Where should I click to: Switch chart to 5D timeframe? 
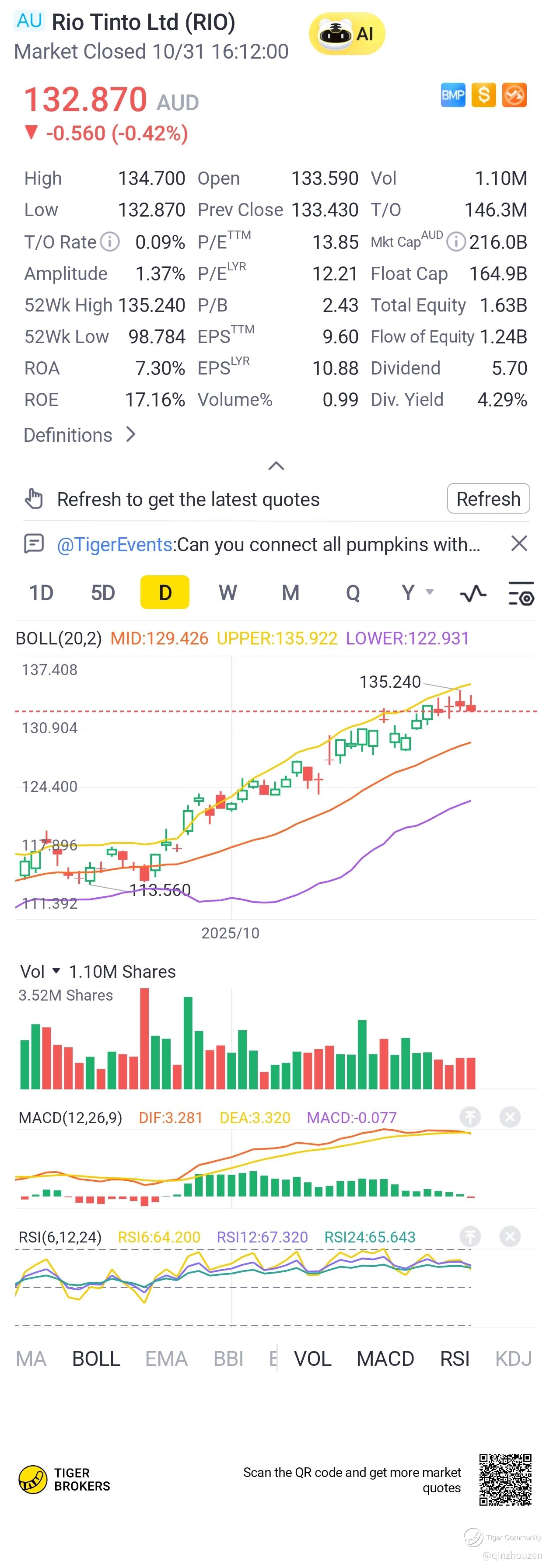[103, 592]
